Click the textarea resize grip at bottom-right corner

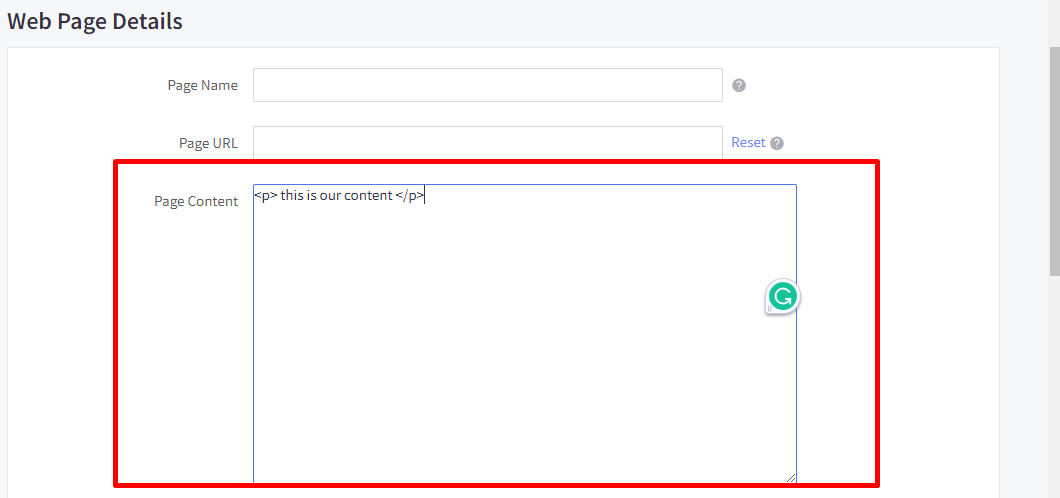791,478
